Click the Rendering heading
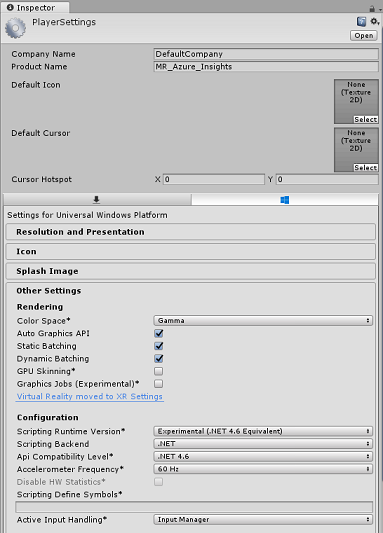The width and height of the screenshot is (383, 533). 40,307
